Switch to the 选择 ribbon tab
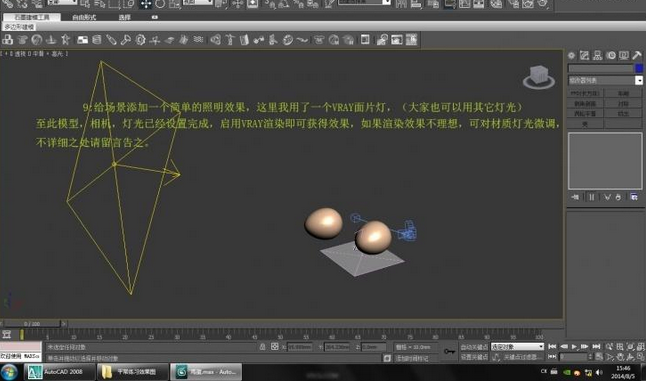Screen dimensions: 646x381 click(124, 17)
